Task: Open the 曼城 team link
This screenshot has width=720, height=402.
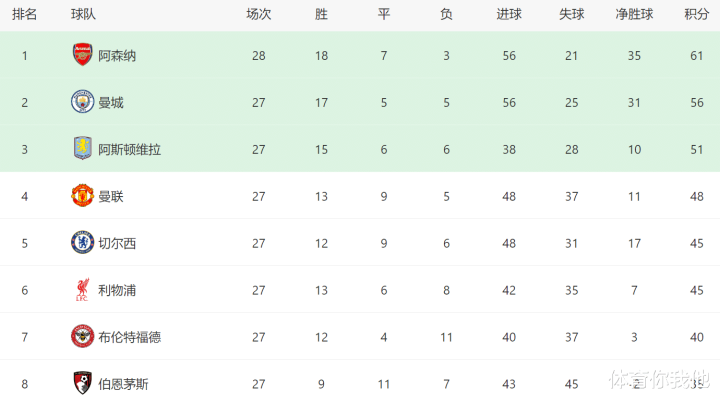Action: point(111,103)
